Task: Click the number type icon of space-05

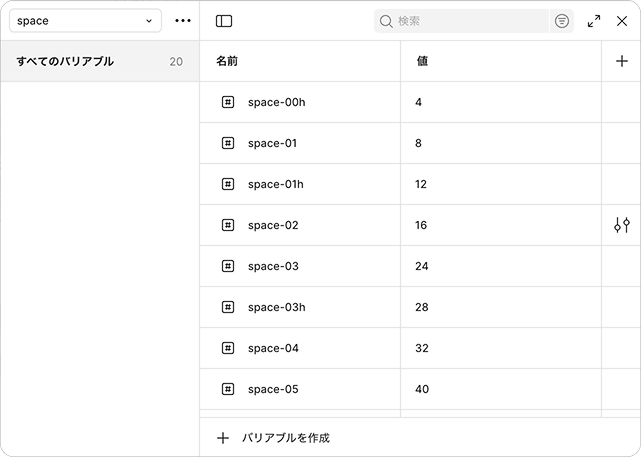Action: pos(228,389)
